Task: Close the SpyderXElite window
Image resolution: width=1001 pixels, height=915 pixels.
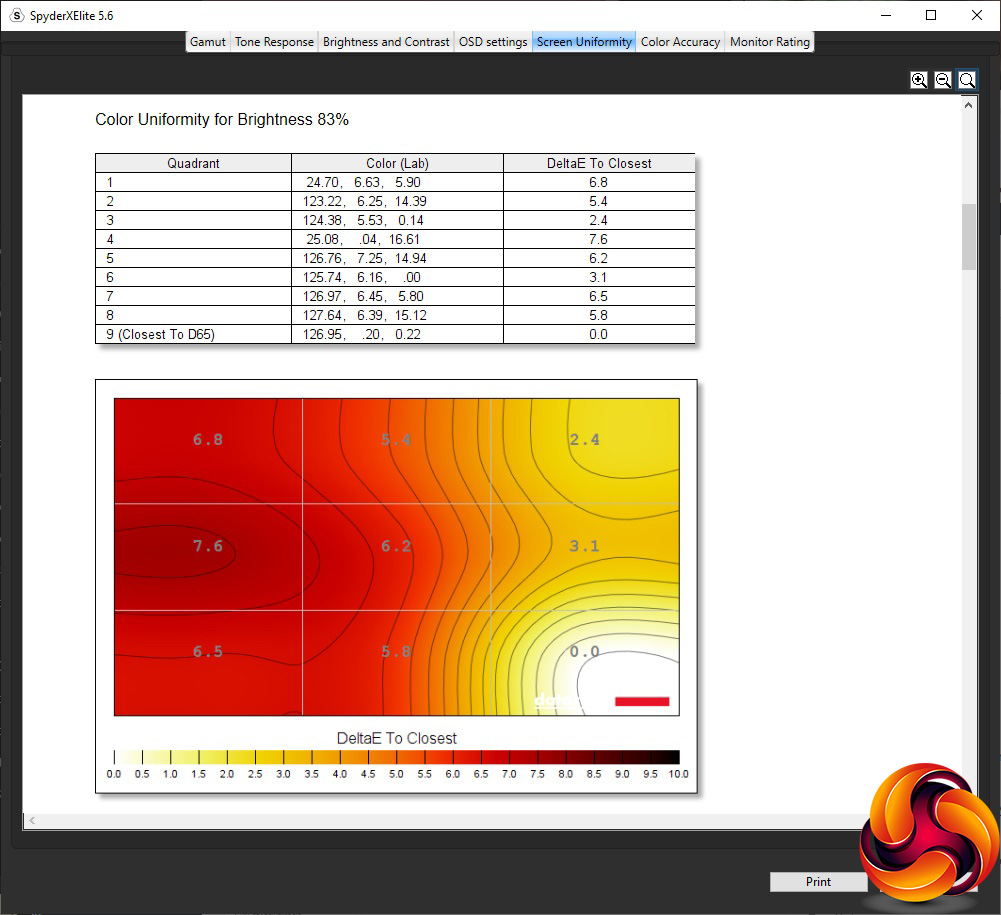Action: (977, 15)
